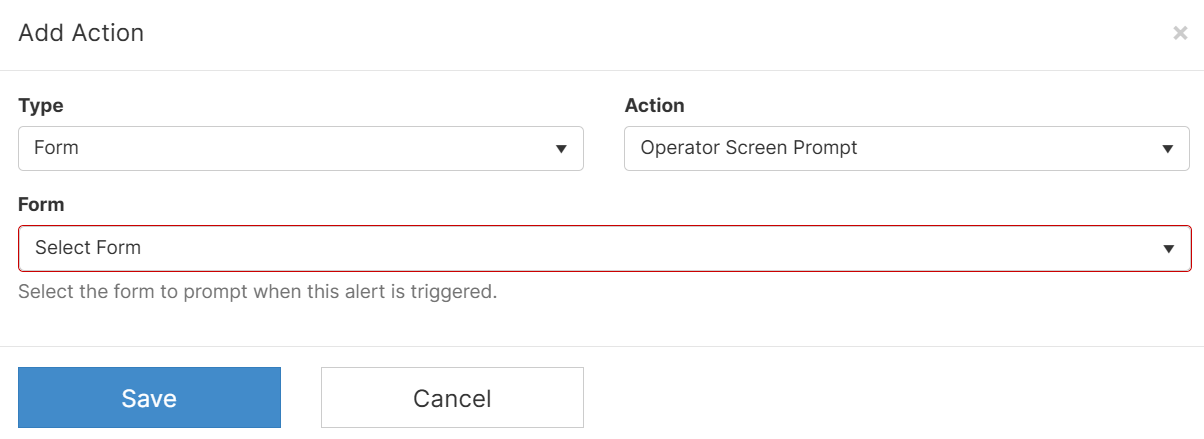Image resolution: width=1204 pixels, height=439 pixels.
Task: Click the Type field label
Action: (41, 105)
